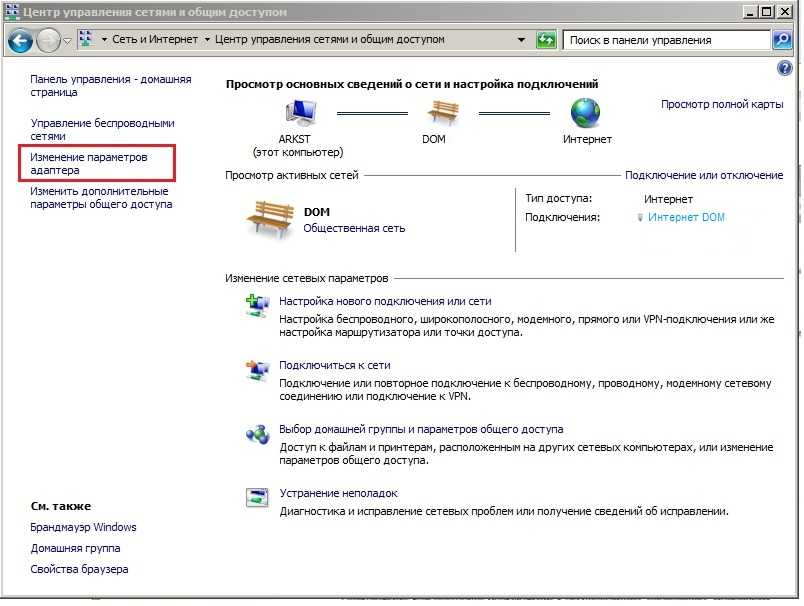Click the Подключиться к сети icon

tap(257, 370)
